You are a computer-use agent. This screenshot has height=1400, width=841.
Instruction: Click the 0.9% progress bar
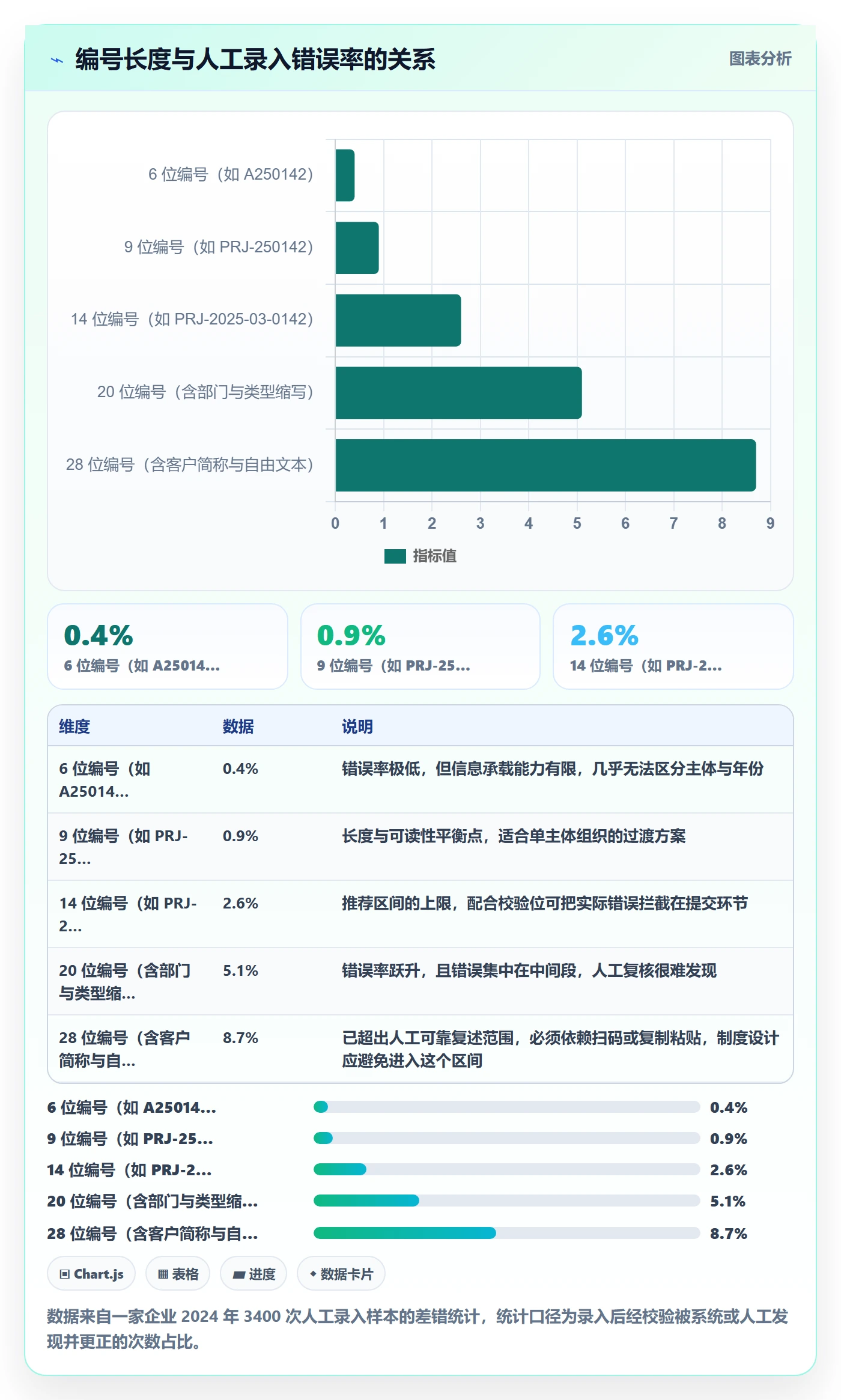tap(507, 1138)
